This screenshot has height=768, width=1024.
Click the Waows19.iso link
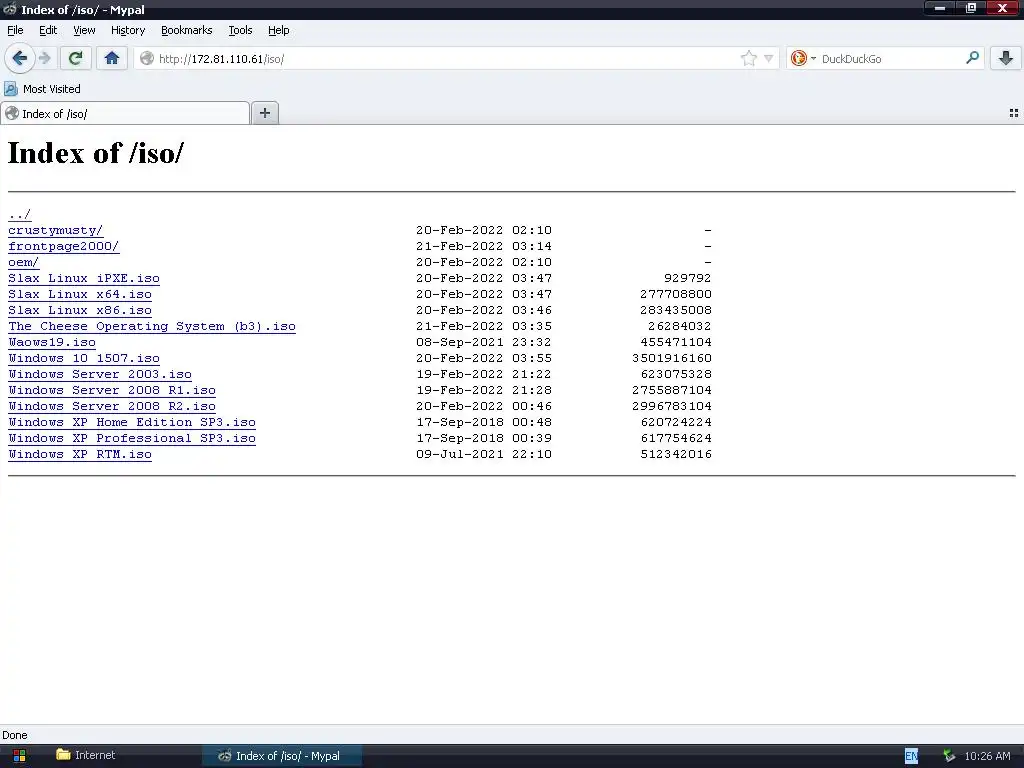[x=52, y=342]
